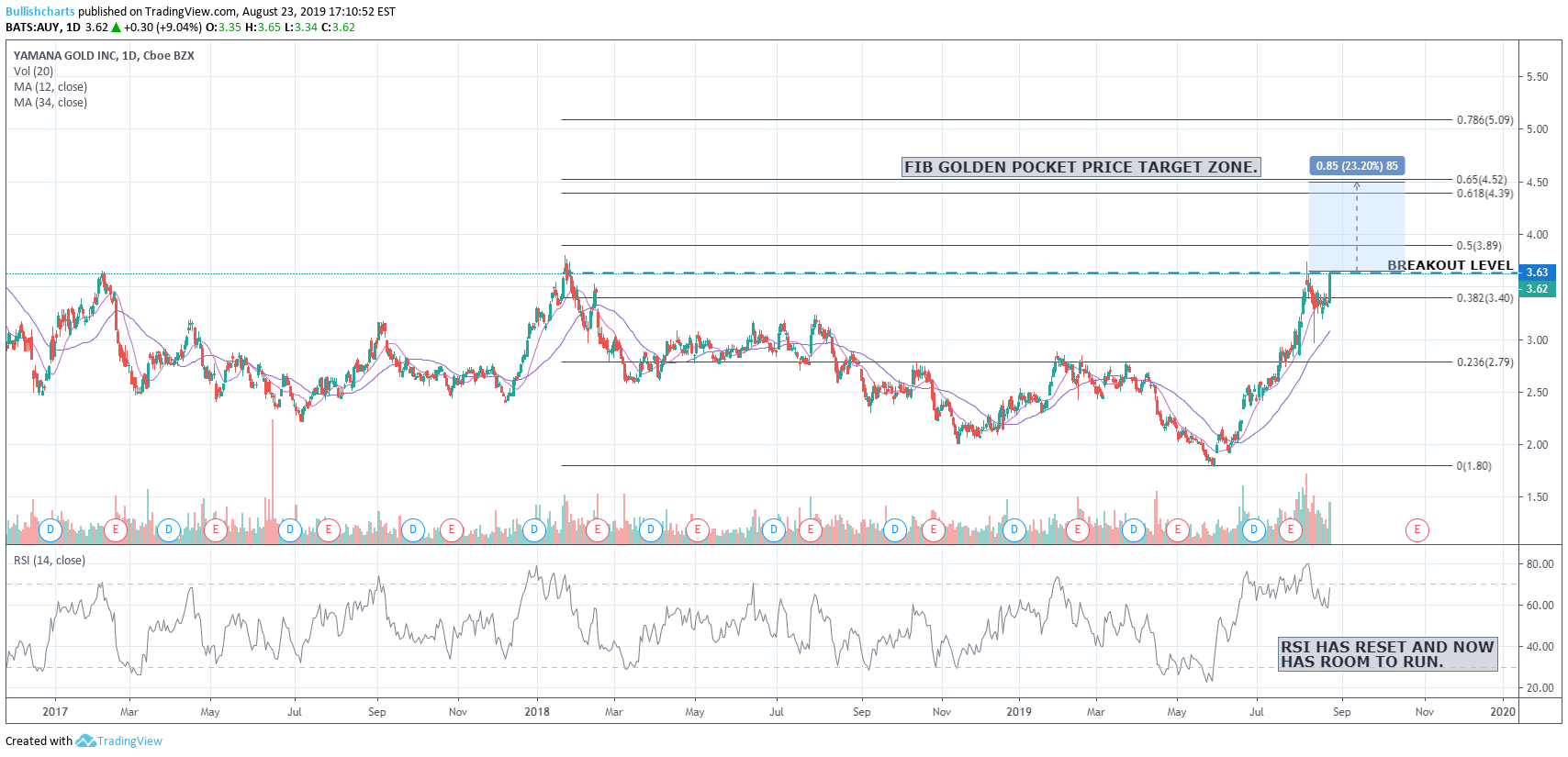
Task: Click the 0.85 (23.20%) 85 measurement label
Action: 1357,166
